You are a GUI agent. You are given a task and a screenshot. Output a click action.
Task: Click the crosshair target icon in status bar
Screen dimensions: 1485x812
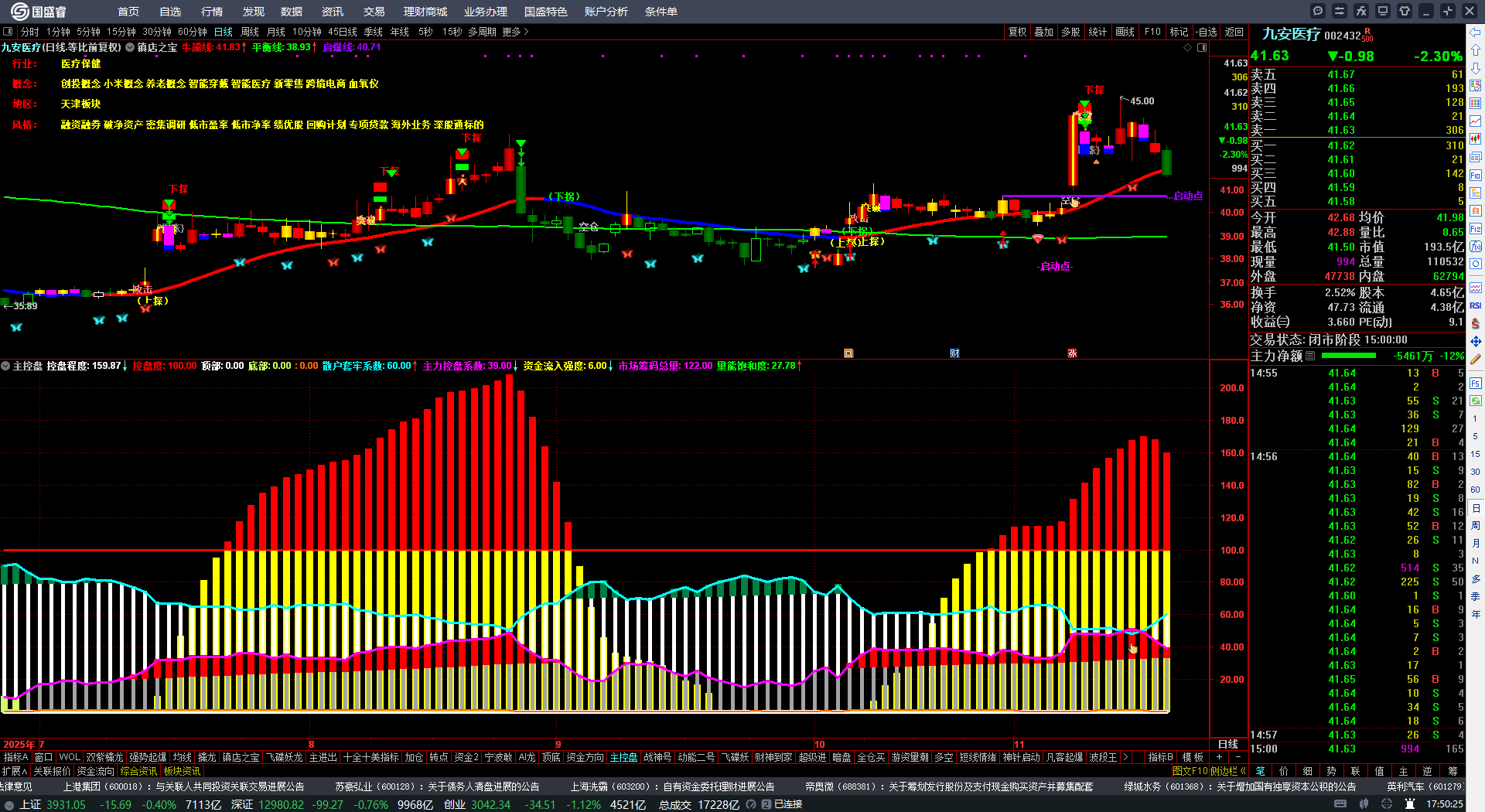click(x=1387, y=804)
